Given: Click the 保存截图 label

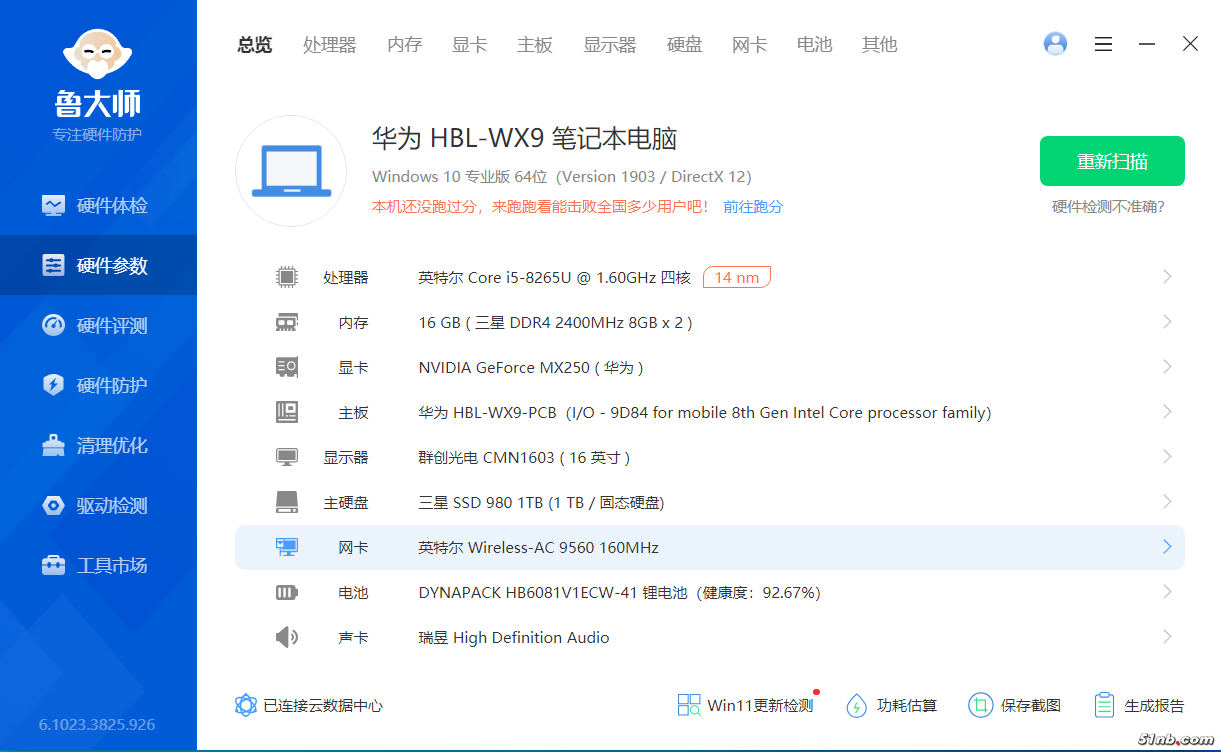Looking at the screenshot, I should click(x=1031, y=706).
